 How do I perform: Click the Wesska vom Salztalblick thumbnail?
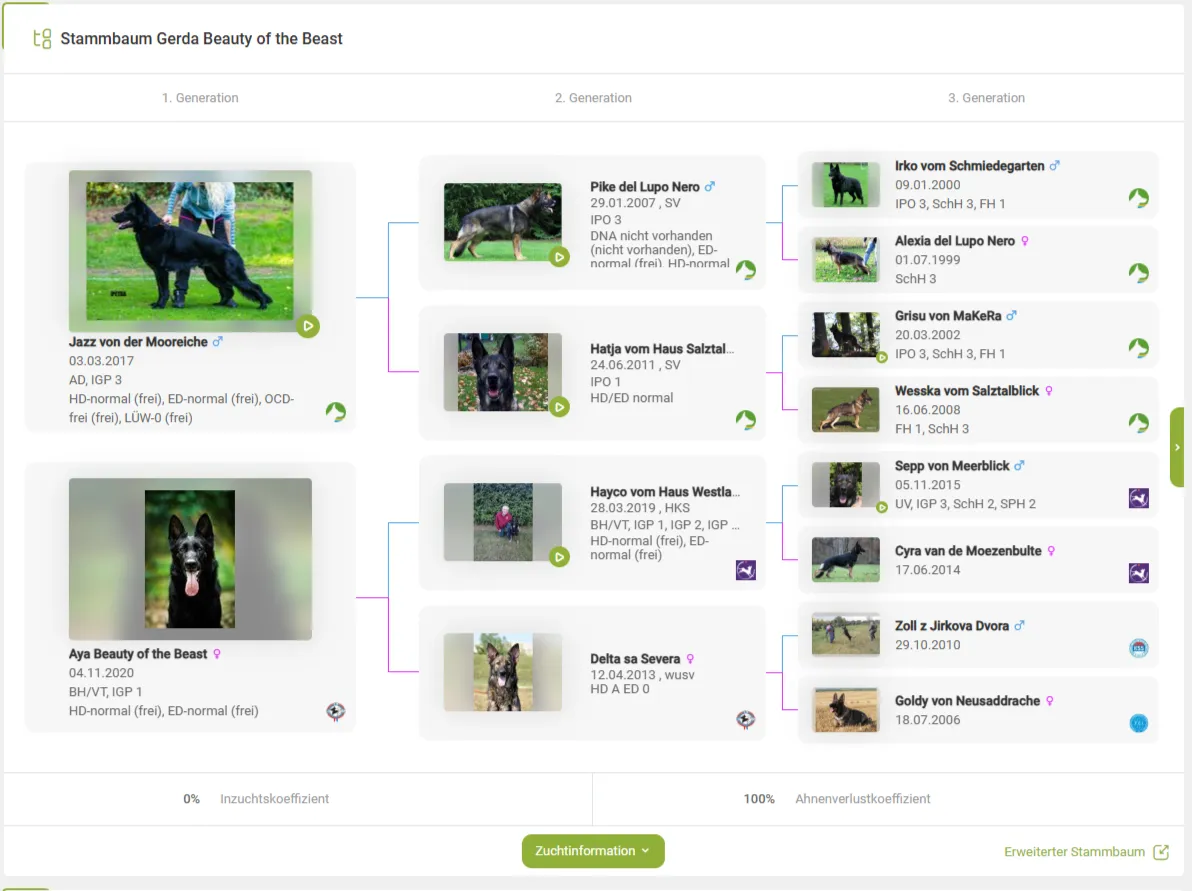(x=845, y=409)
